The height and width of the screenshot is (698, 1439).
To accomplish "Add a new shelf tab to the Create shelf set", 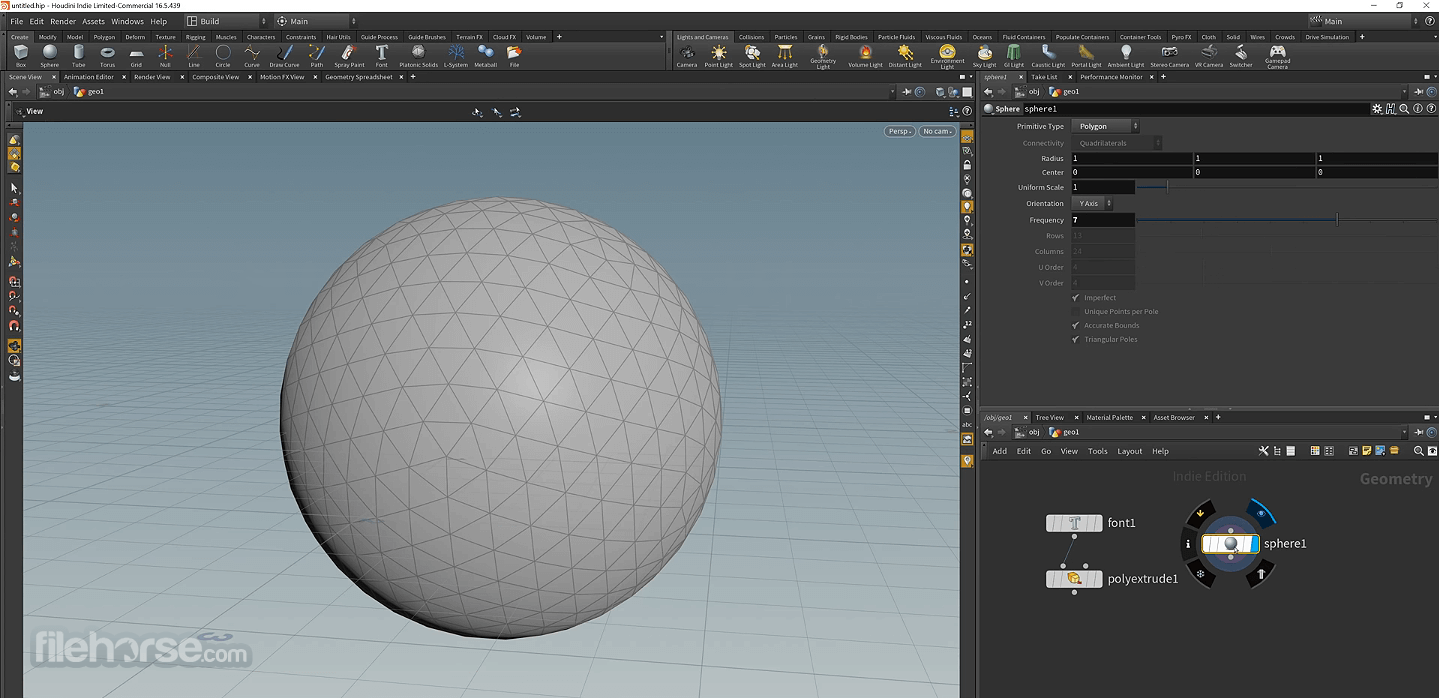I will point(559,37).
